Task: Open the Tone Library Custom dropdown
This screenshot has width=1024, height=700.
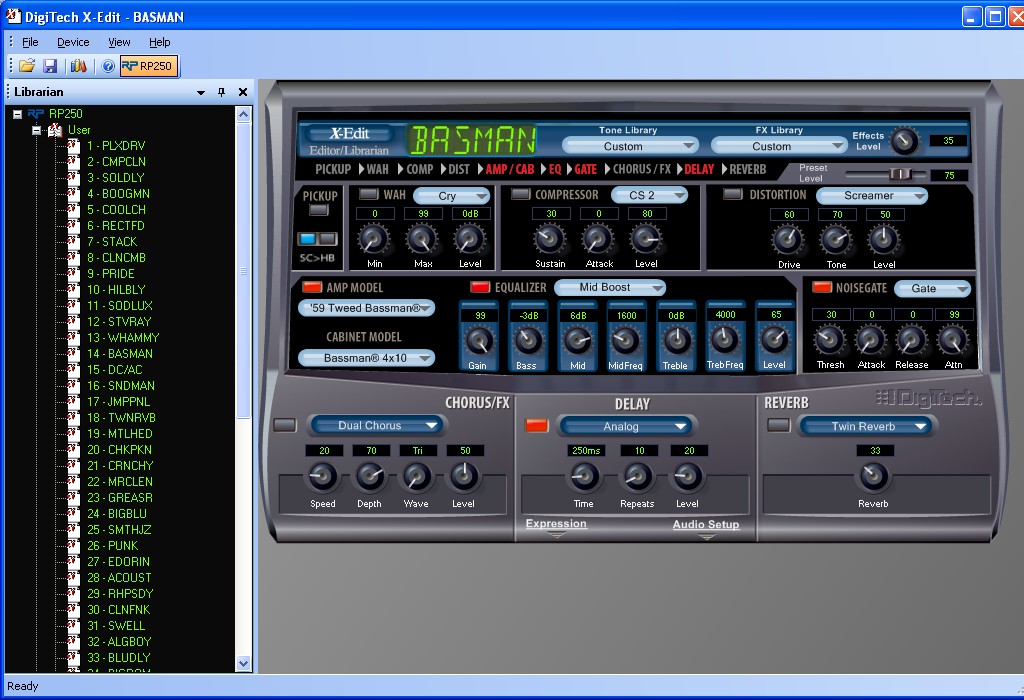Action: pos(630,146)
